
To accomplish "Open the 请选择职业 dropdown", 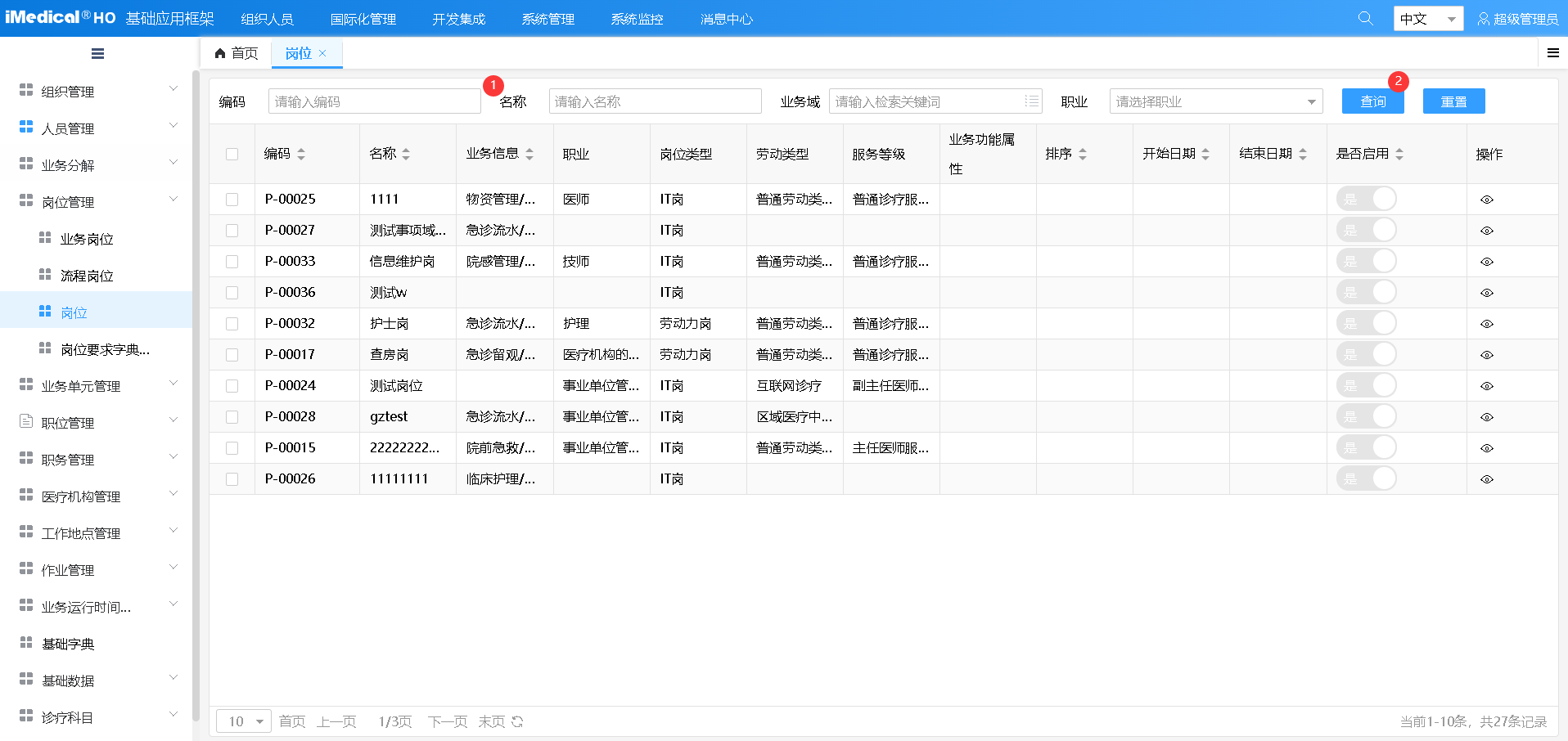I will pos(1214,101).
